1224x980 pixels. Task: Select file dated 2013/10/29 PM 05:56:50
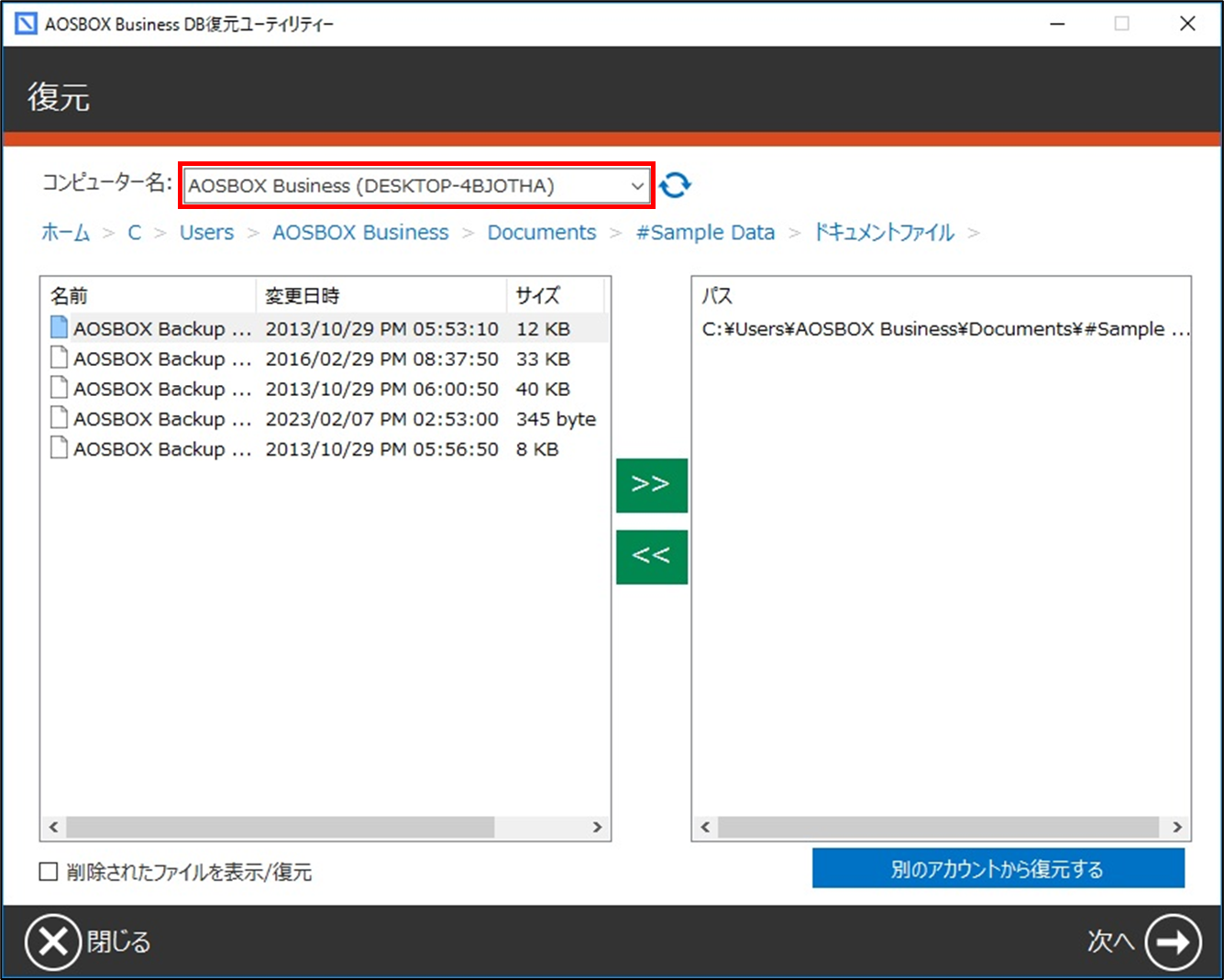pos(325,449)
